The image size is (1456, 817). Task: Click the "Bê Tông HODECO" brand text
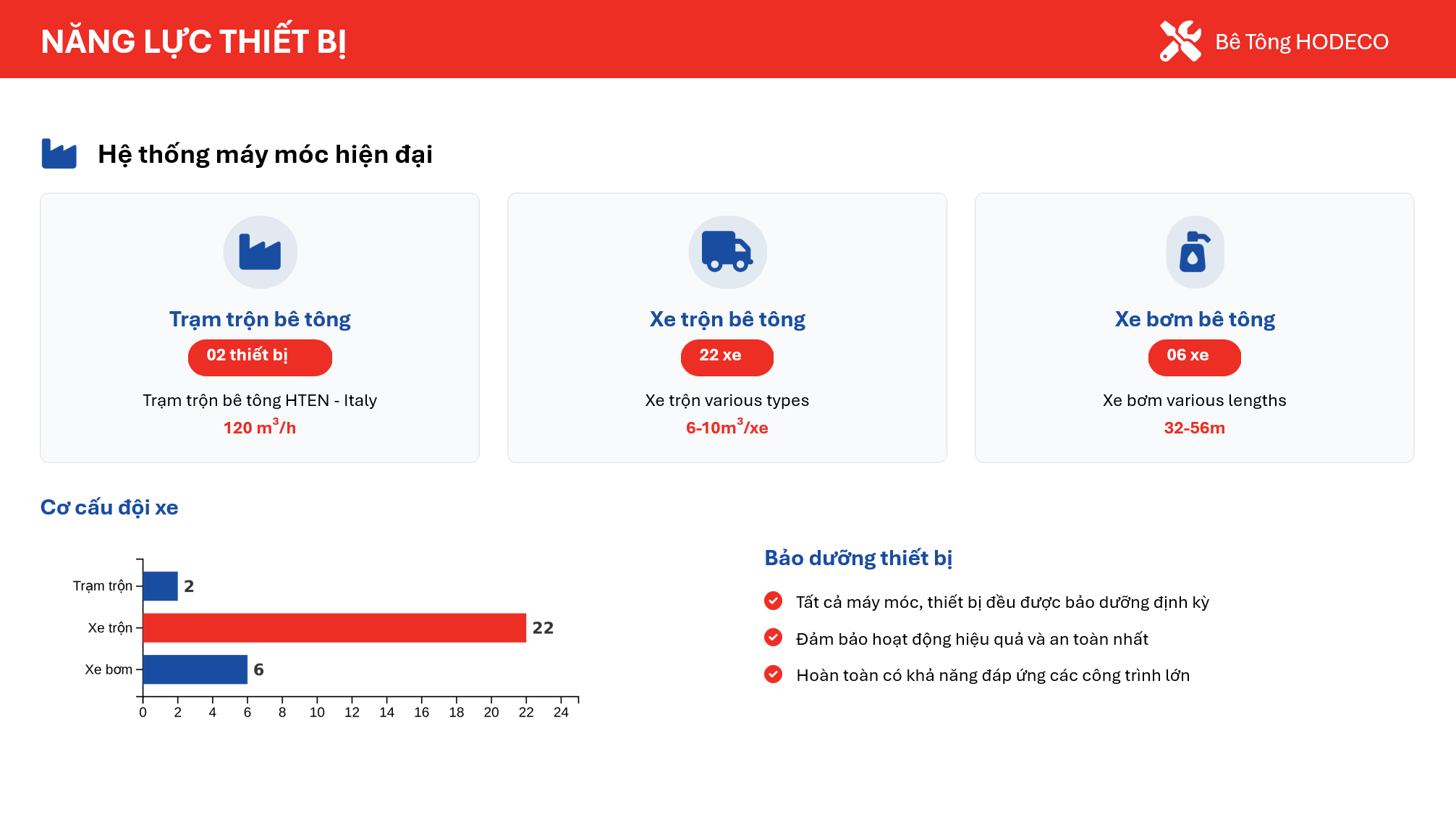[1301, 42]
